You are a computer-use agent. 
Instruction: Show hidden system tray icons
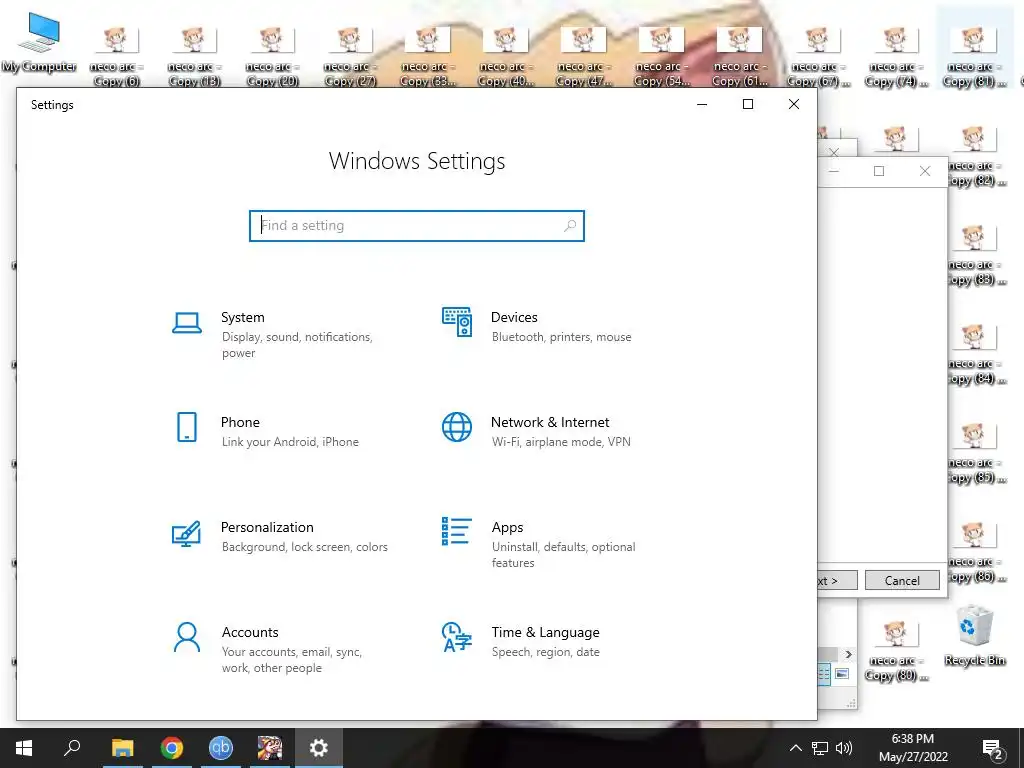pos(795,748)
